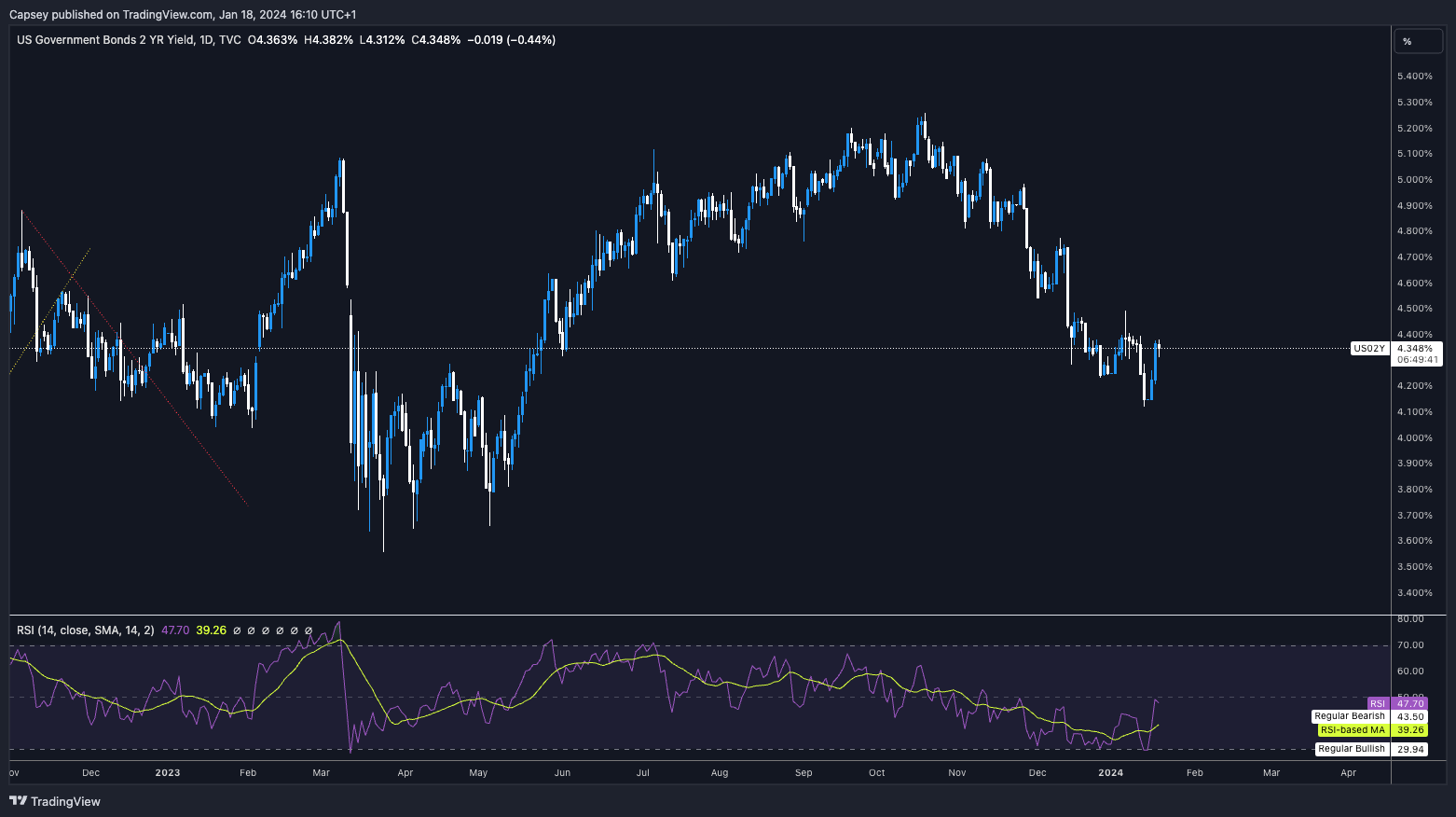Click the 70.00 level on RSI scale

(x=1410, y=645)
